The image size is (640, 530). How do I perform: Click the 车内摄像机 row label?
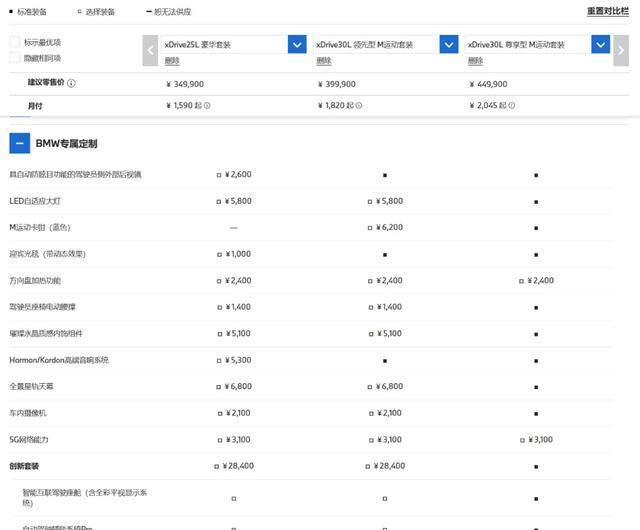click(x=28, y=413)
